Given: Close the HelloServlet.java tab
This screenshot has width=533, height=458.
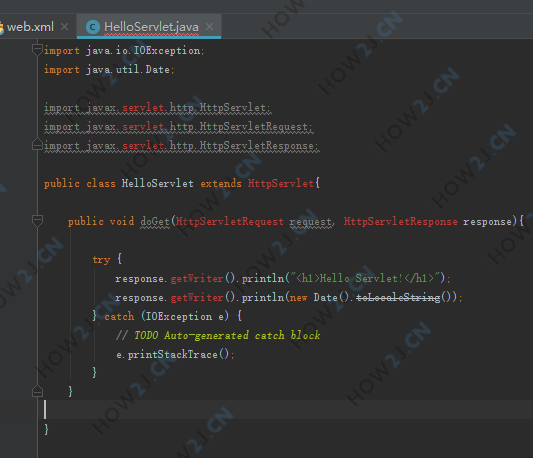Looking at the screenshot, I should (210, 26).
